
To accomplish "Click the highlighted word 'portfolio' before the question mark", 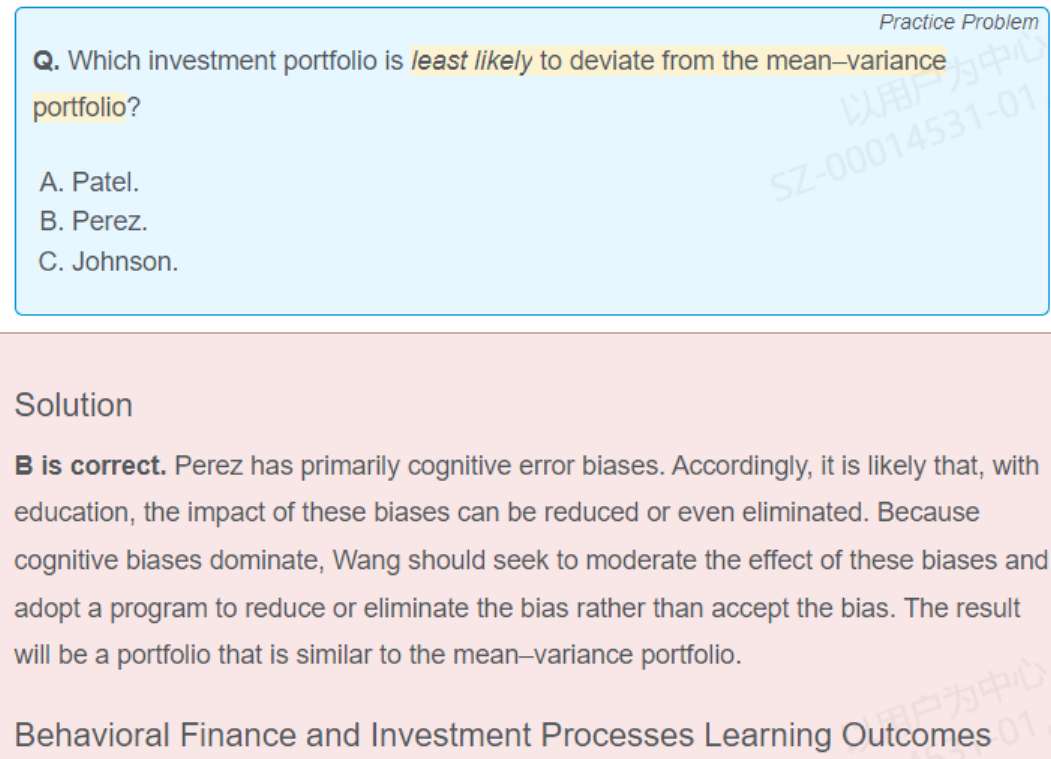I will point(79,107).
